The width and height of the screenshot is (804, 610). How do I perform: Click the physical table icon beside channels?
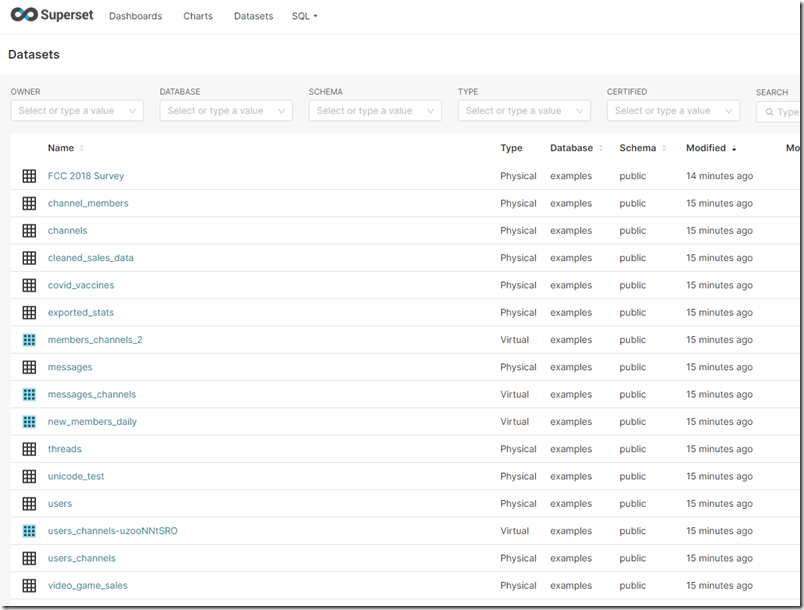(29, 230)
